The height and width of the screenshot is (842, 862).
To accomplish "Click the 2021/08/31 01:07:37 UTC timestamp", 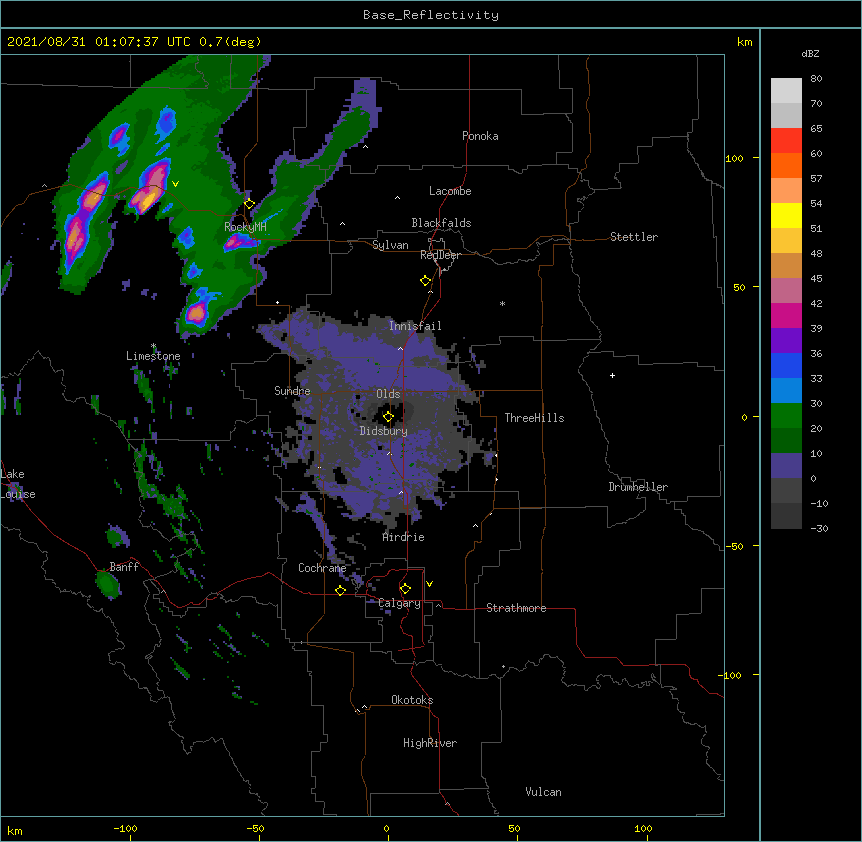I will (x=98, y=42).
